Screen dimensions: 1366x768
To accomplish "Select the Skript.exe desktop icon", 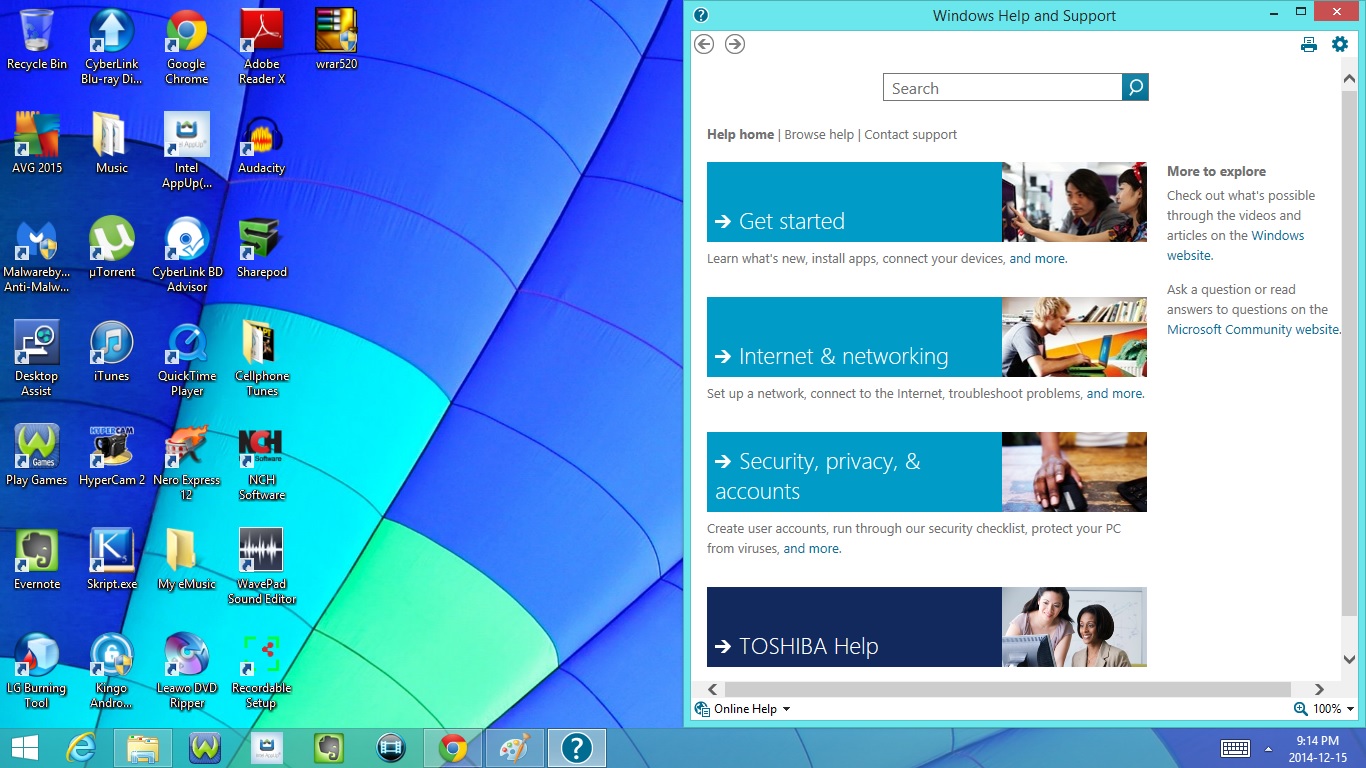I will tap(111, 560).
